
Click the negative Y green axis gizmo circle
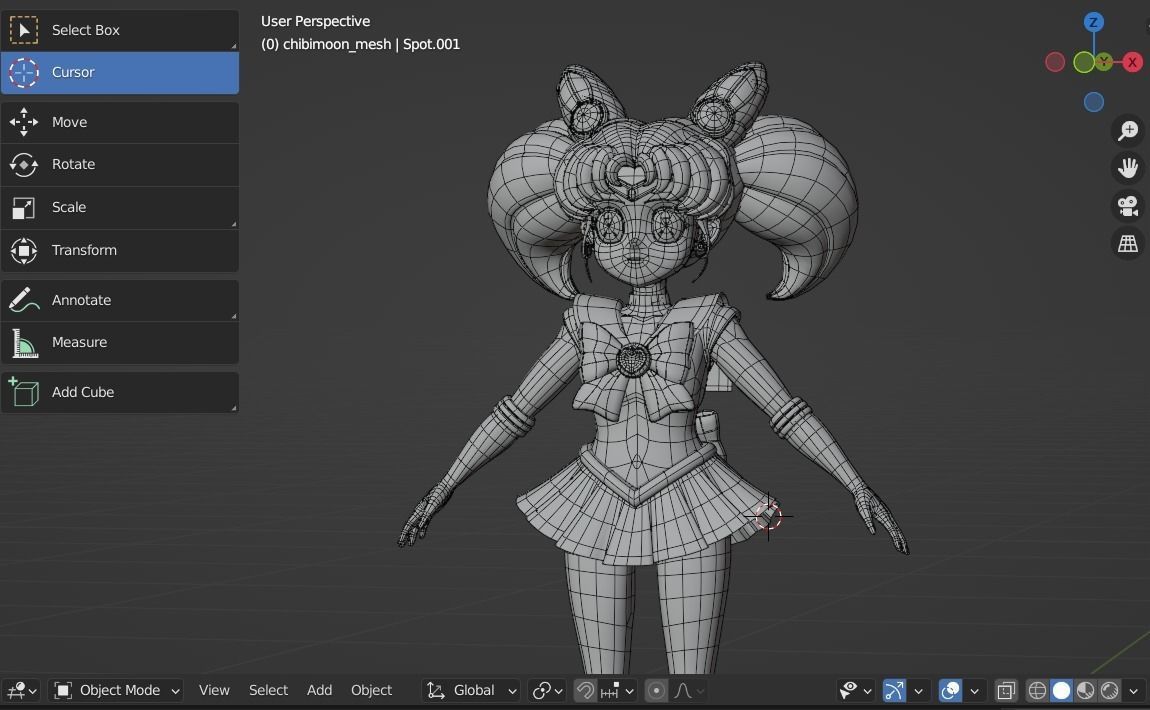click(x=1083, y=62)
